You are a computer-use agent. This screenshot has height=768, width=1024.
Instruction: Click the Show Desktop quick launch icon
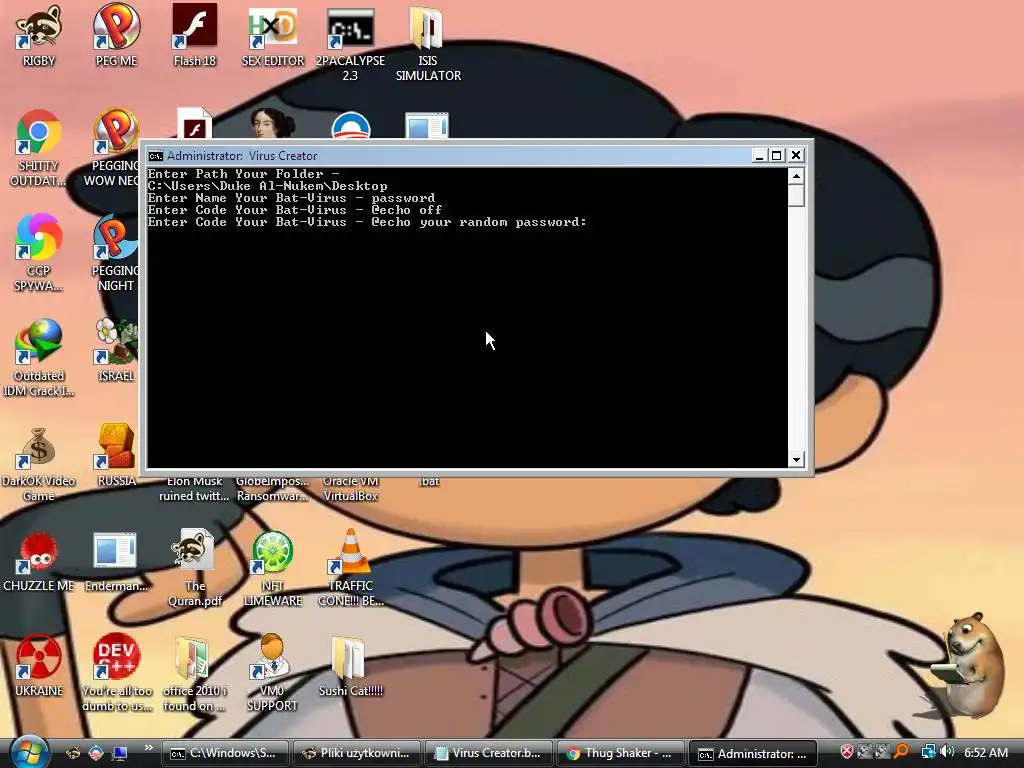tap(120, 753)
